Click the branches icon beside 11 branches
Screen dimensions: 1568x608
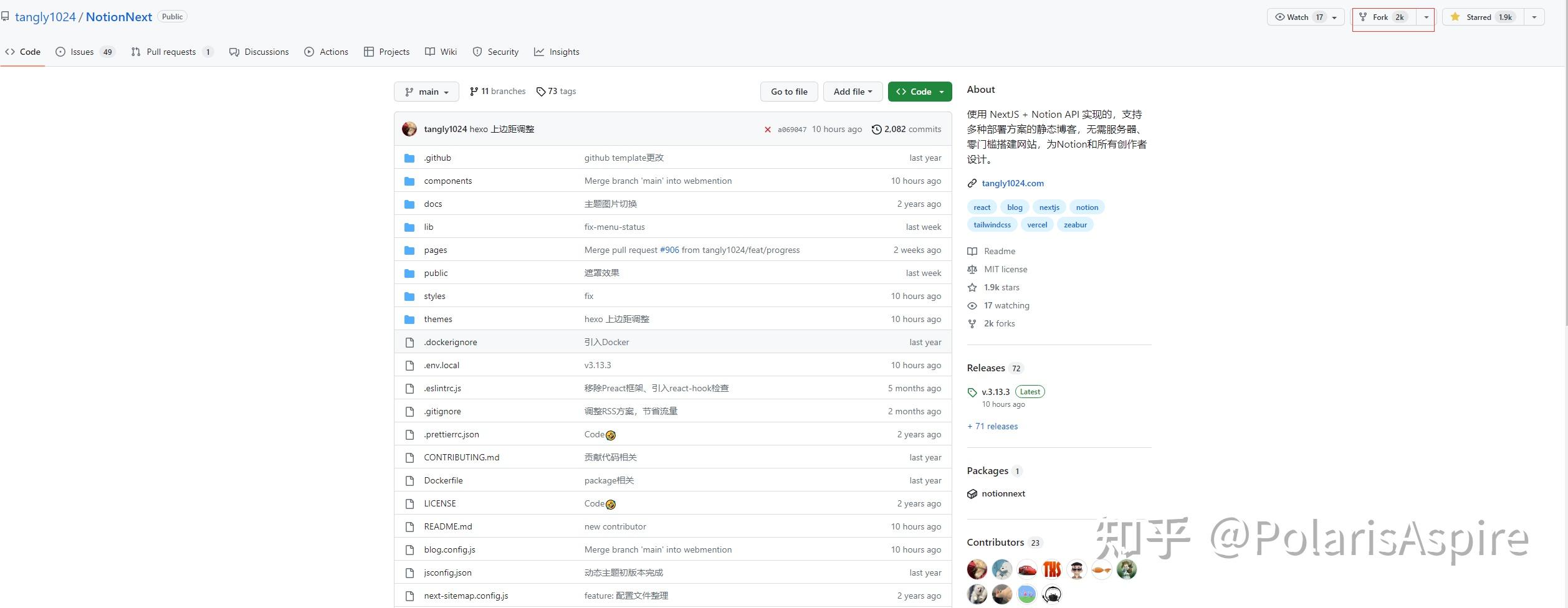click(474, 92)
